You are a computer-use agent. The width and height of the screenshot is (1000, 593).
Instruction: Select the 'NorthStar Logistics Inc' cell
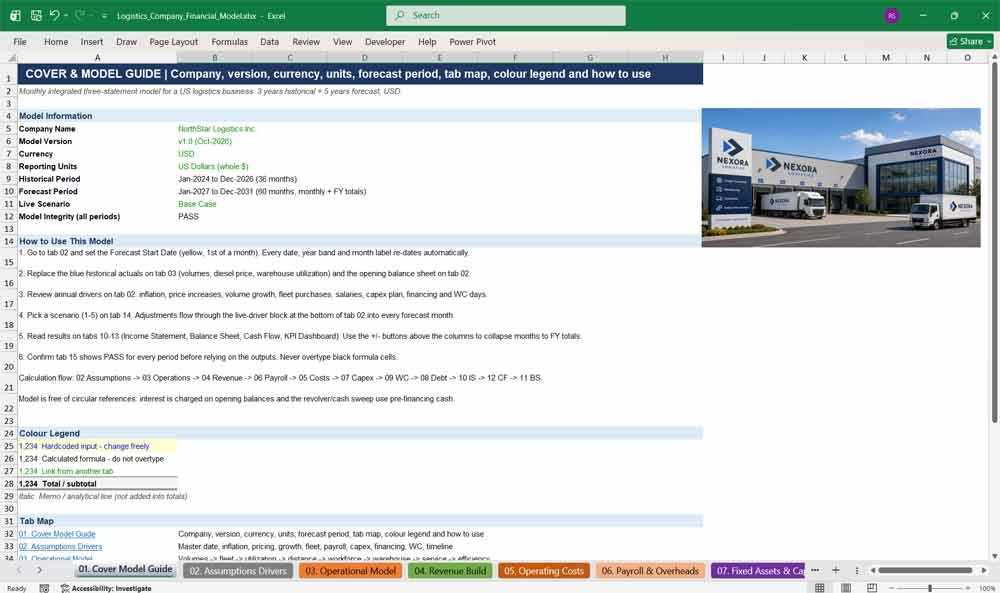coord(216,129)
